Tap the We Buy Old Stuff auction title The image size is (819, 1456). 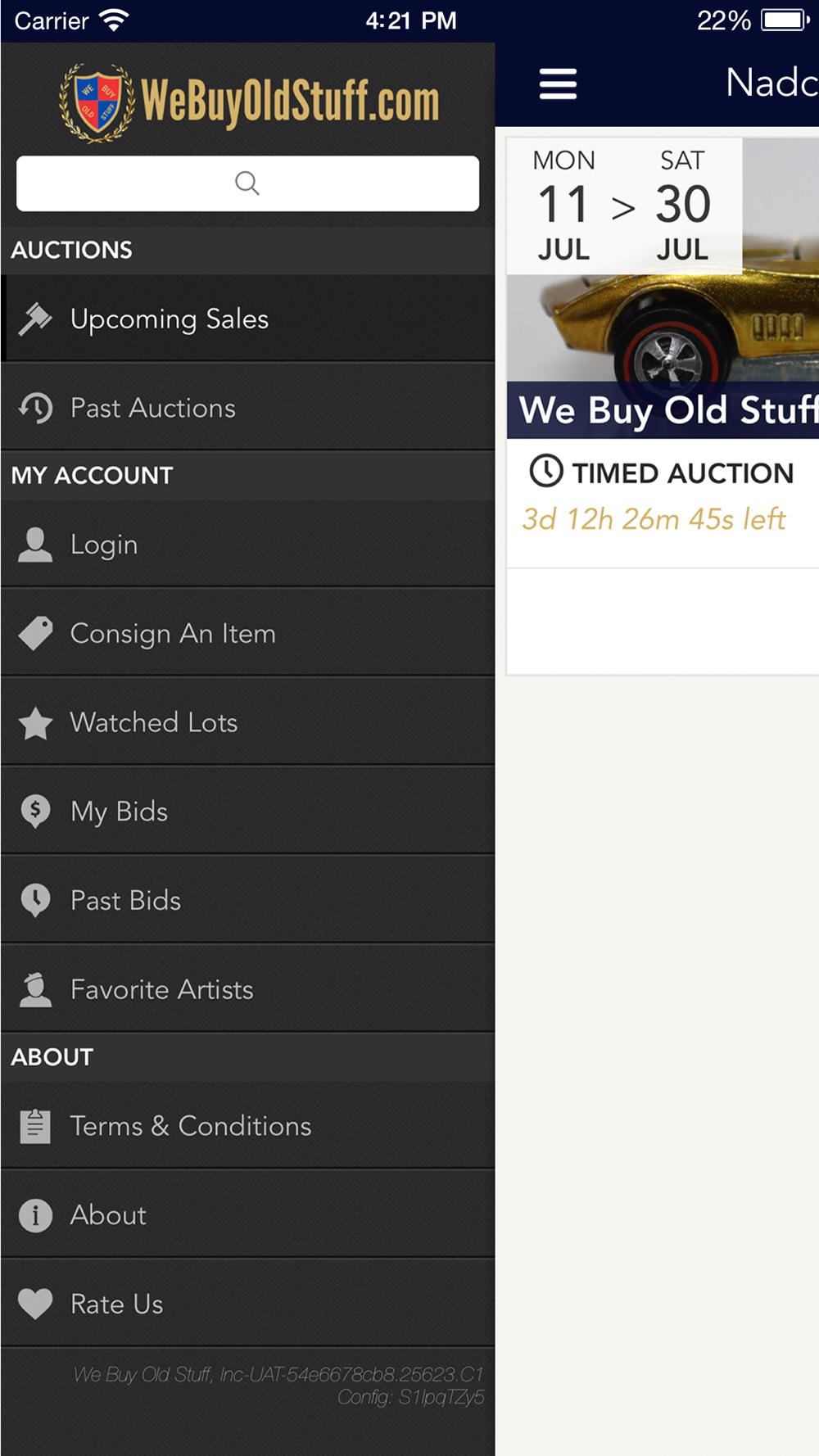667,411
